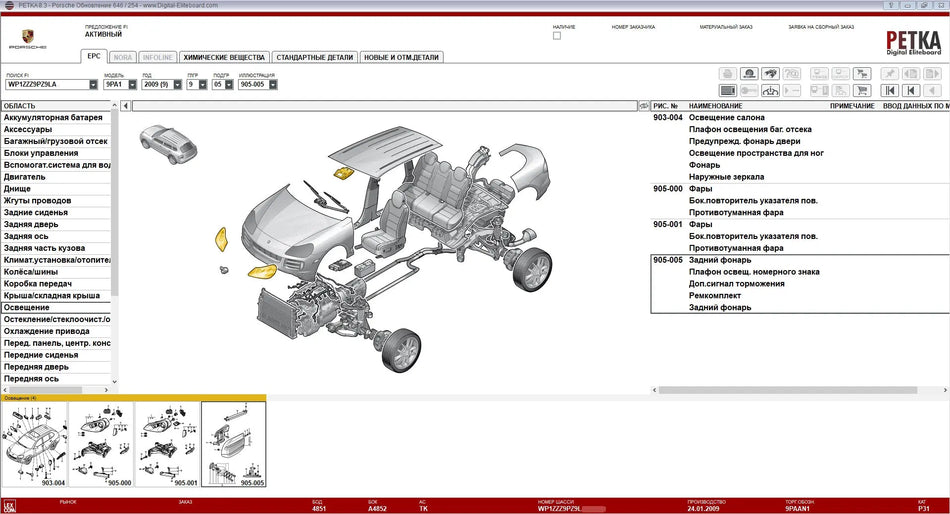Open the Иллюстрация dropdown showing 905-005
950x514 pixels.
point(273,85)
